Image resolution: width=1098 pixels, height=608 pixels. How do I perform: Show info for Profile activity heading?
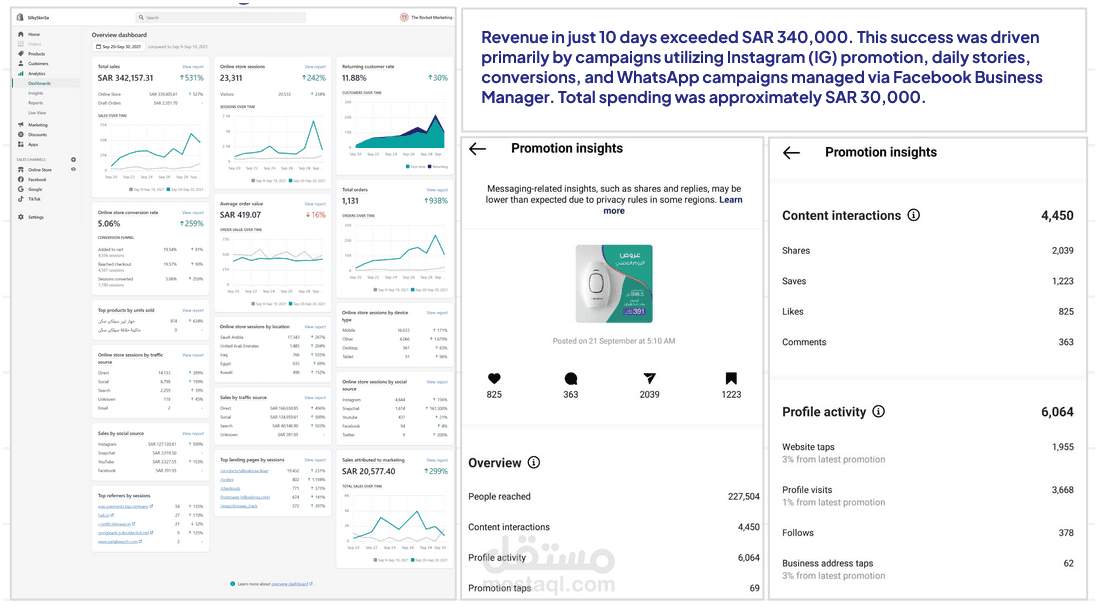879,411
